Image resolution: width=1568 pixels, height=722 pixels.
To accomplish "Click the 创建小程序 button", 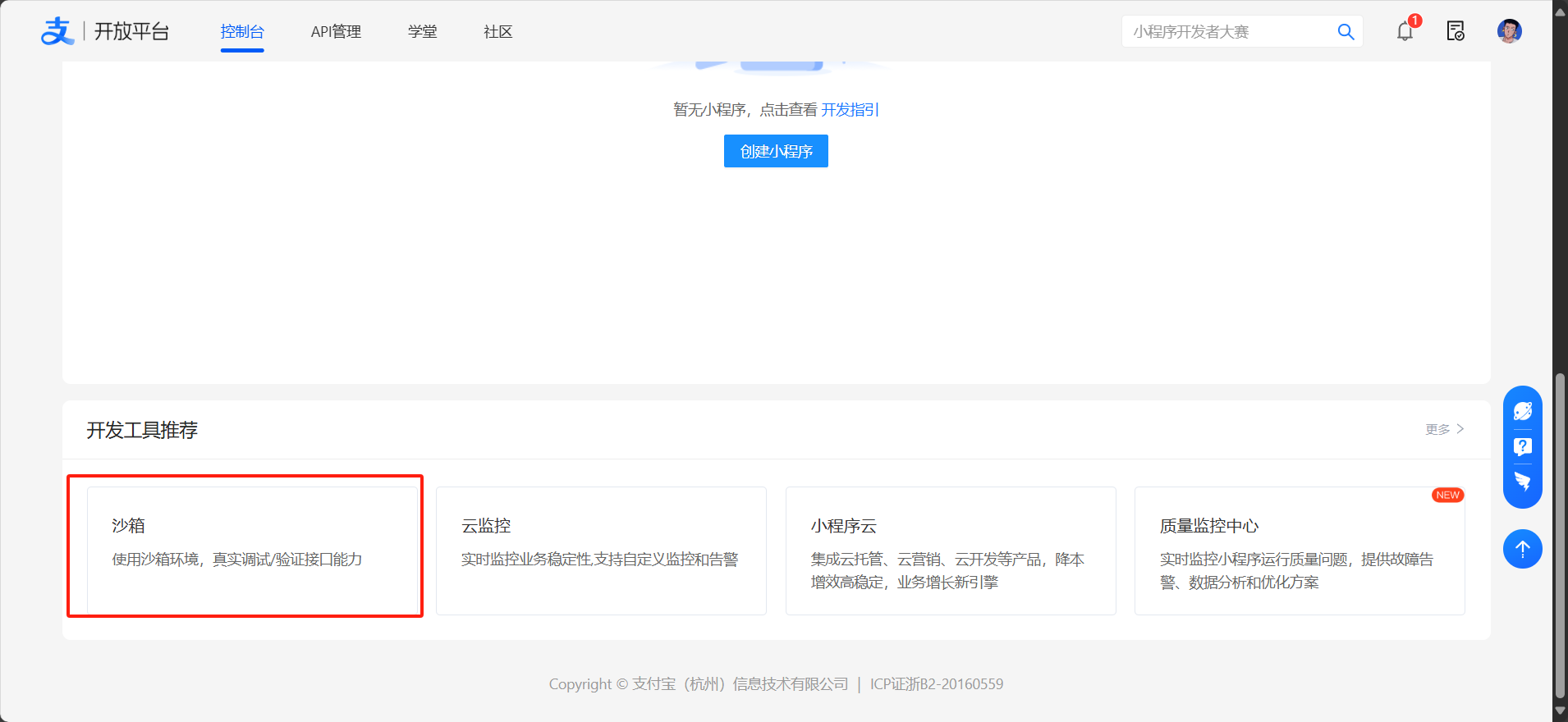I will tap(776, 151).
